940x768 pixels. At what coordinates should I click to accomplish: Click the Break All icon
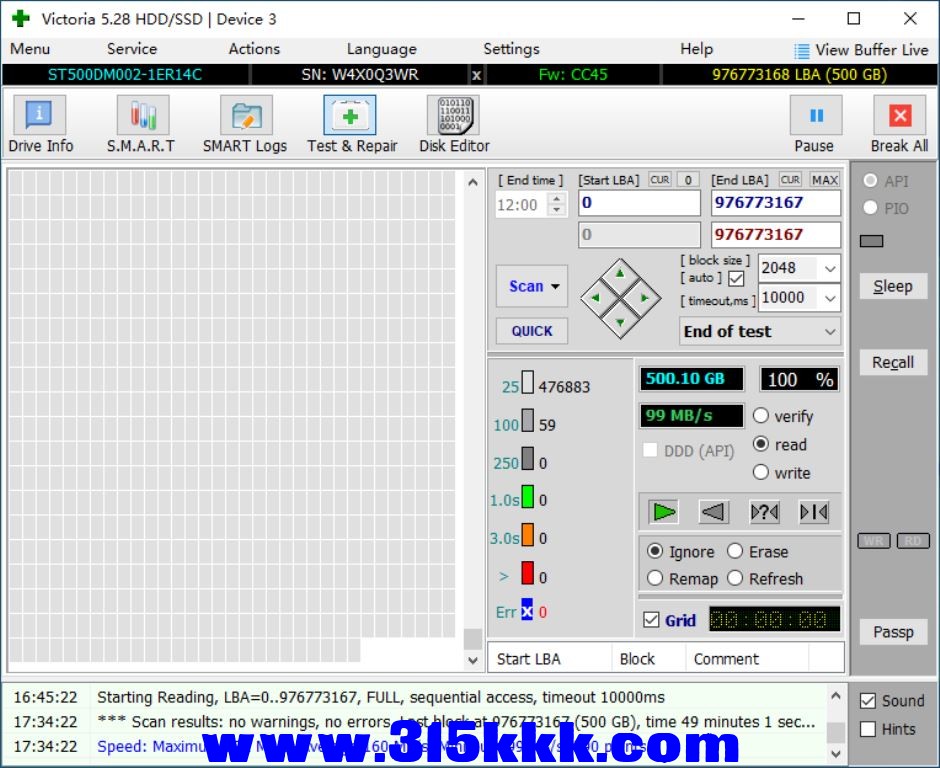[899, 115]
